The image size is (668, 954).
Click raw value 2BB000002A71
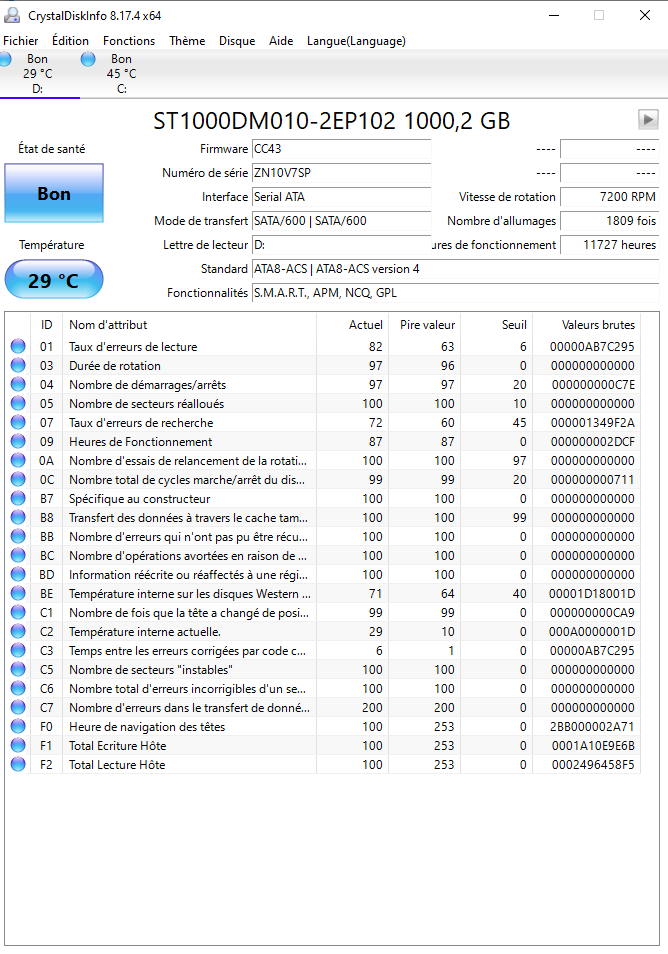(x=592, y=726)
